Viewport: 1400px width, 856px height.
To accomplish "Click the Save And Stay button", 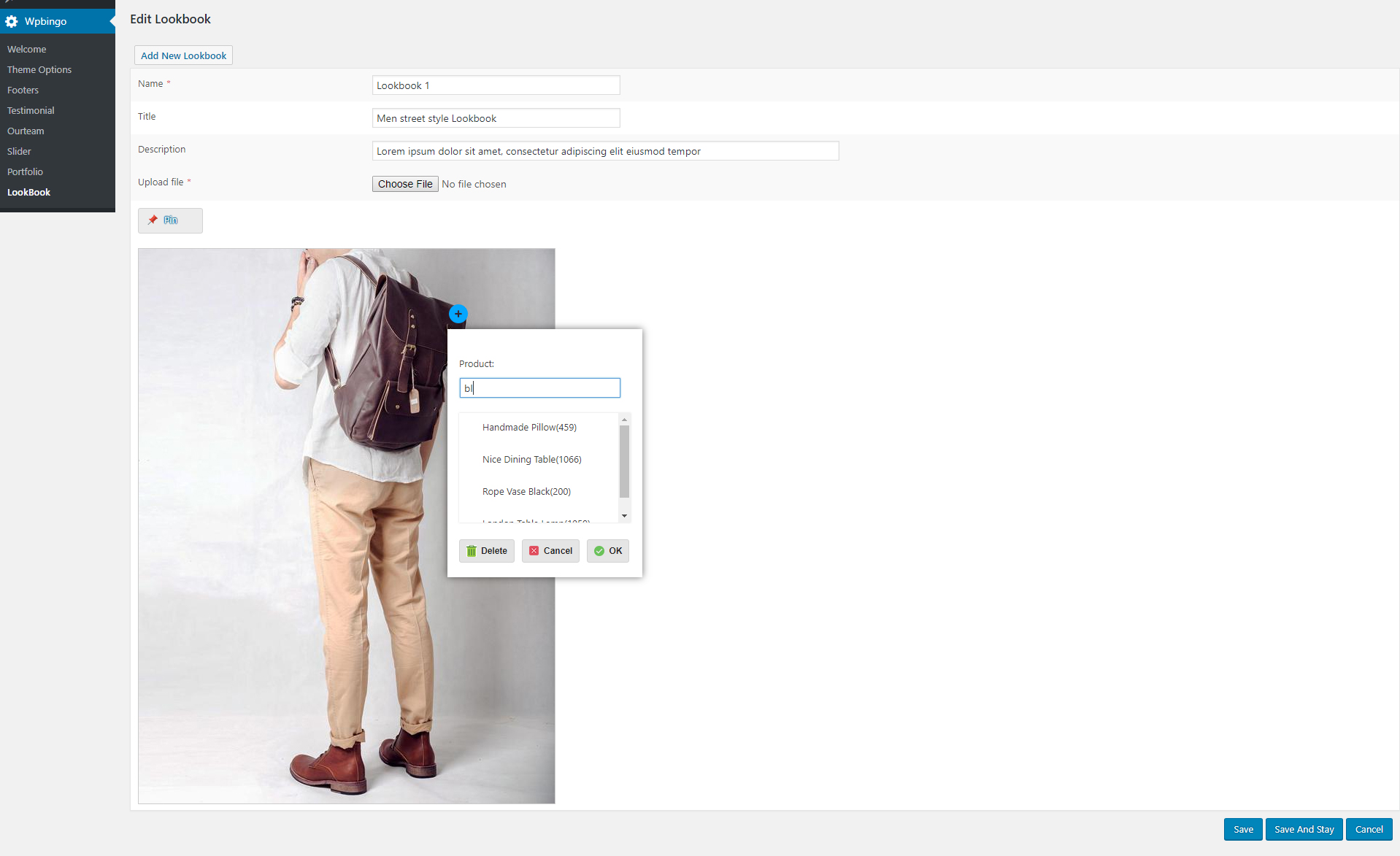I will [x=1304, y=829].
